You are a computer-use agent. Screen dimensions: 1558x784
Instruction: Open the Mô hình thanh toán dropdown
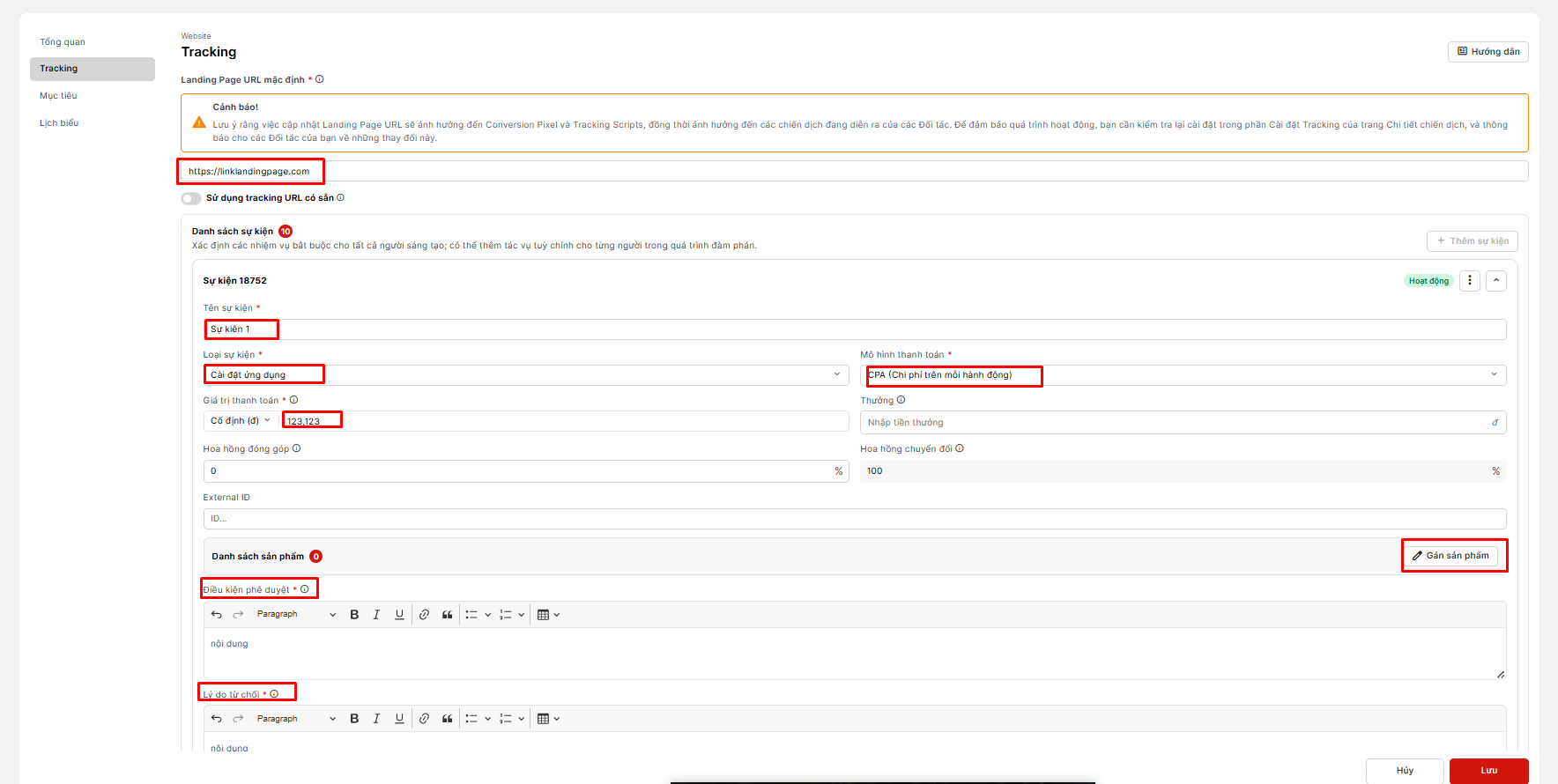click(x=1183, y=375)
